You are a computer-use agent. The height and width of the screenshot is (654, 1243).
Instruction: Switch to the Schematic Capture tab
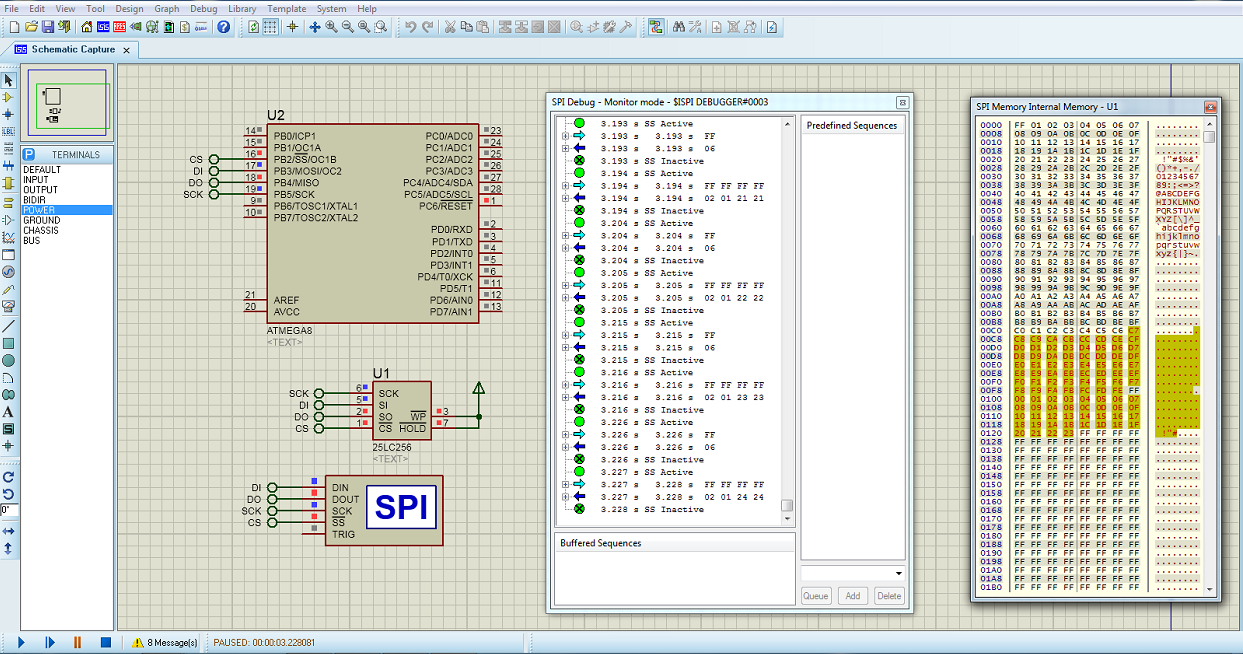tap(72, 49)
